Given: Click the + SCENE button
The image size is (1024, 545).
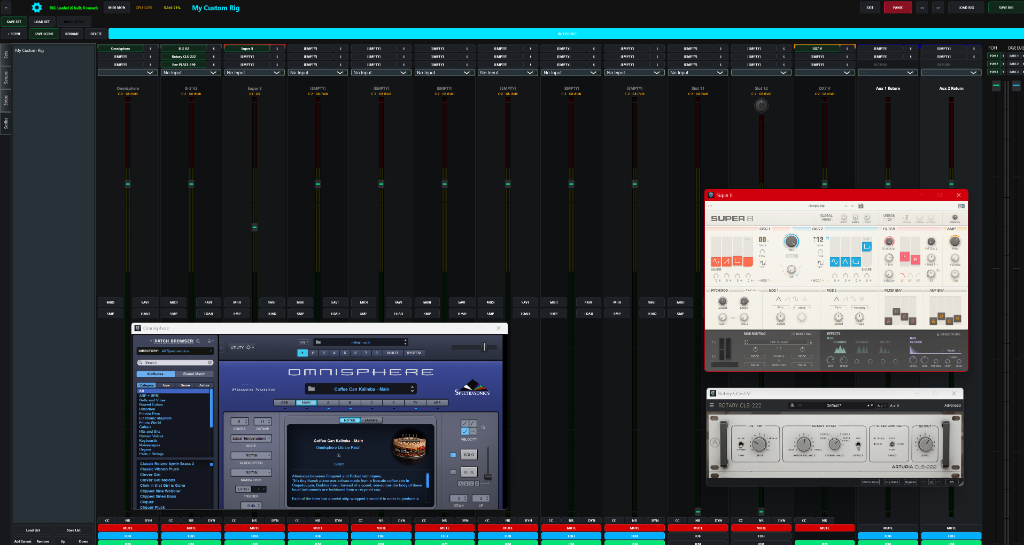Looking at the screenshot, I should 14,34.
